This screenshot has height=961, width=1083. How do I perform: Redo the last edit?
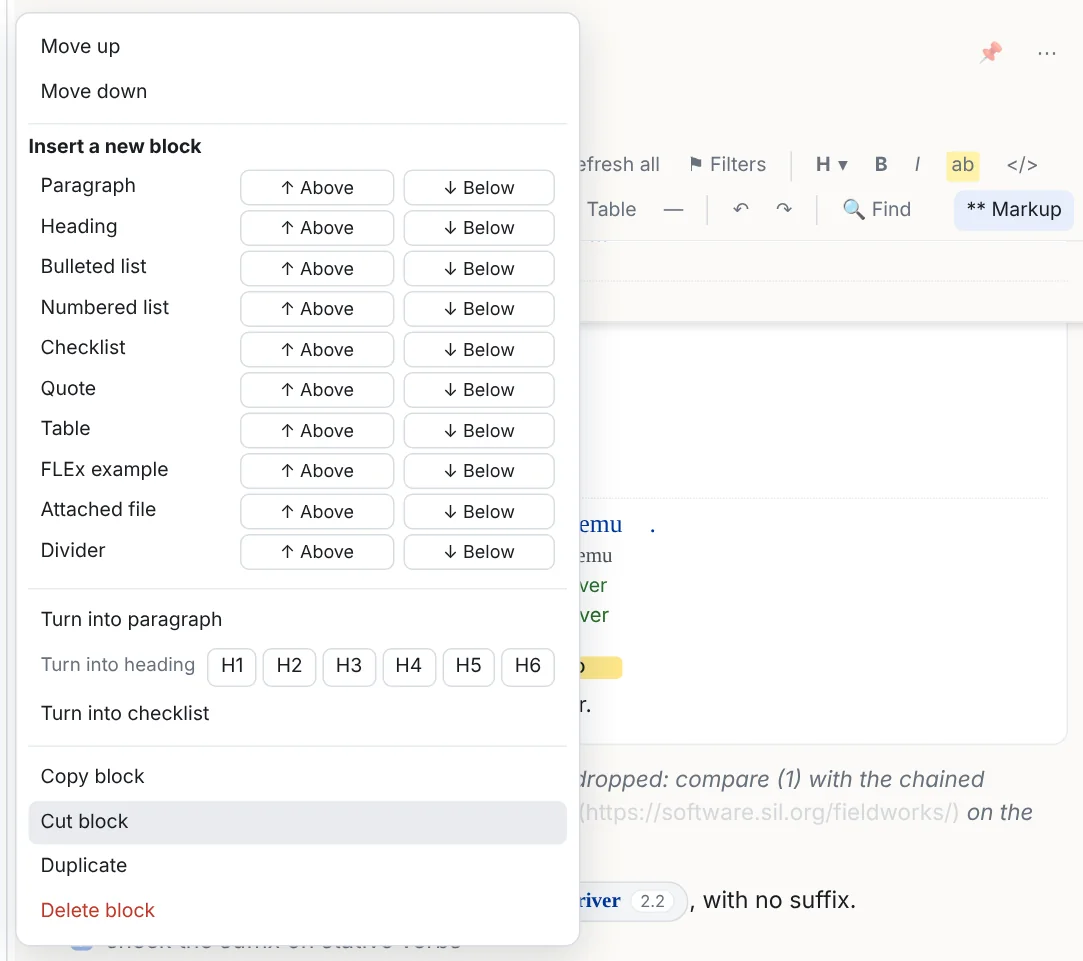(784, 209)
